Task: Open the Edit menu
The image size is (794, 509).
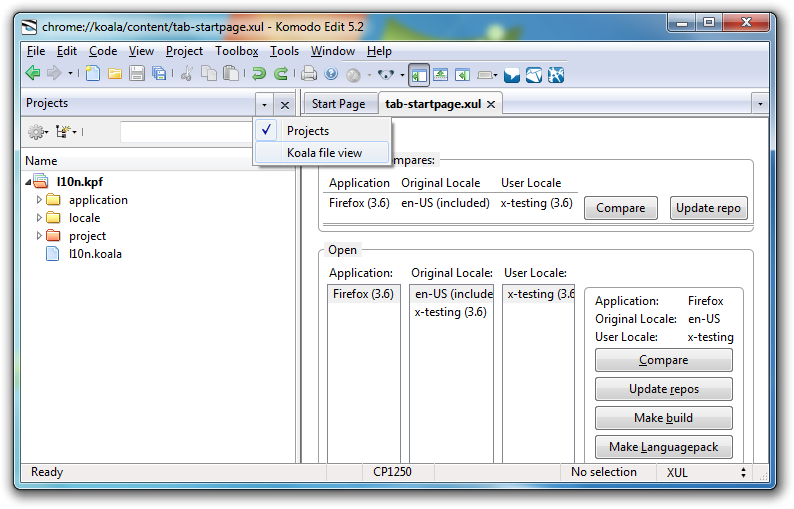Action: (x=67, y=51)
